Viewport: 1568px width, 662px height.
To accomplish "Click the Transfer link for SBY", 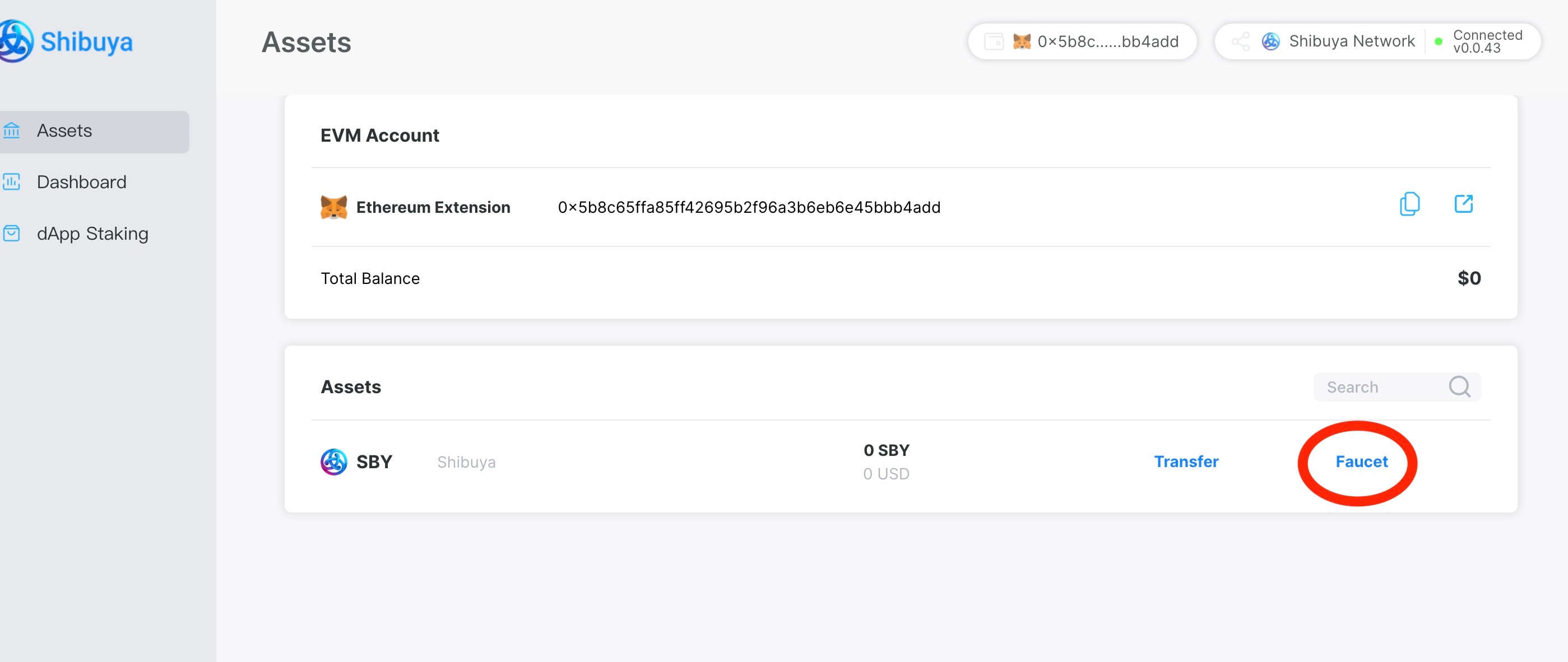I will 1186,462.
